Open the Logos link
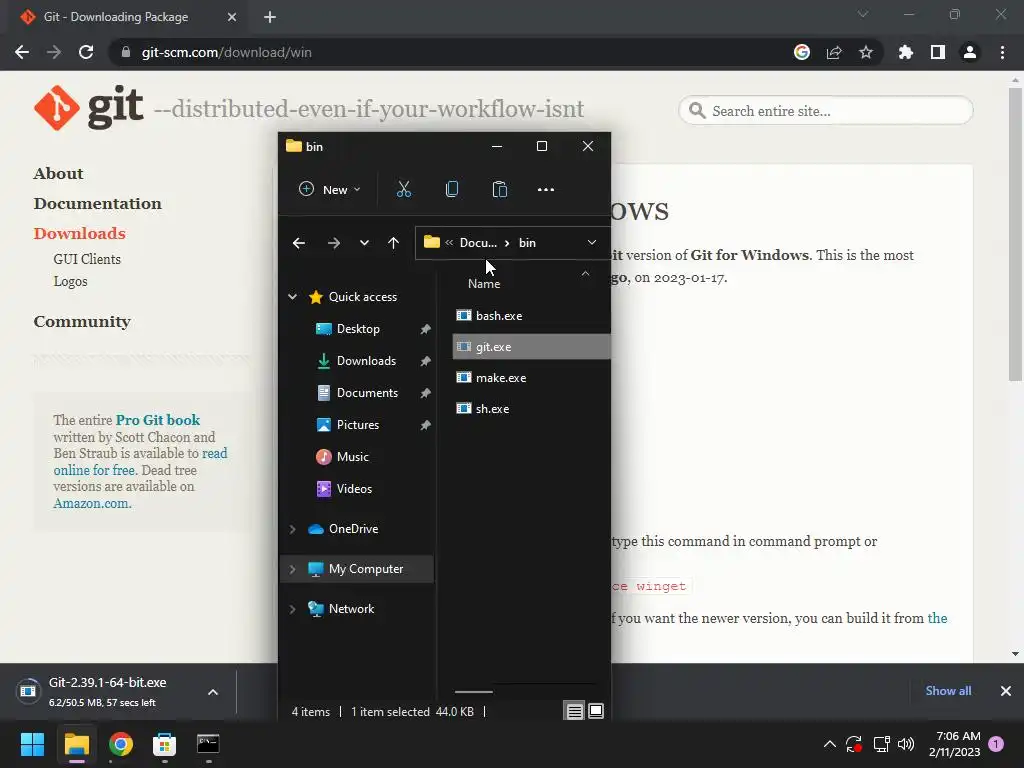The width and height of the screenshot is (1024, 768). coord(71,281)
